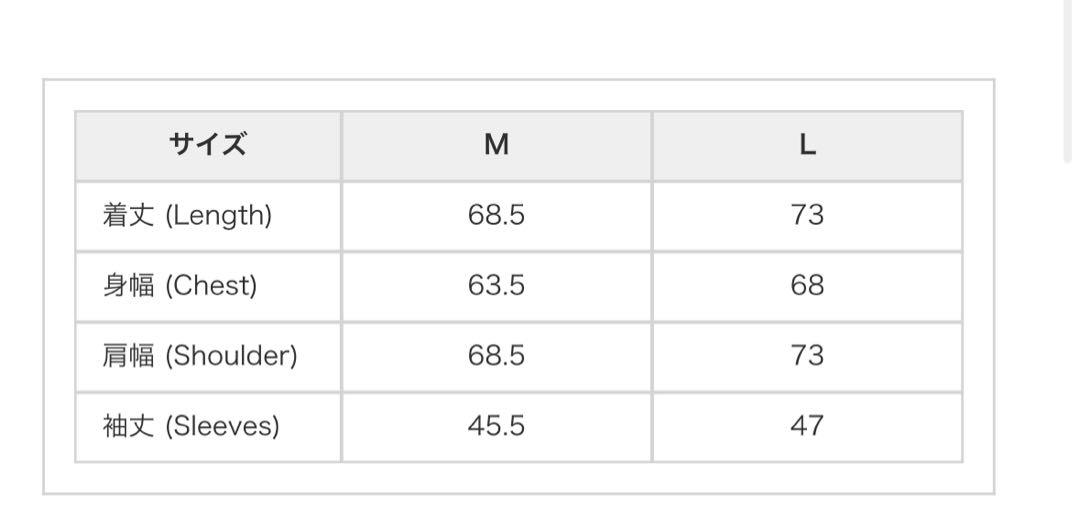Select the M size column header

(x=497, y=146)
